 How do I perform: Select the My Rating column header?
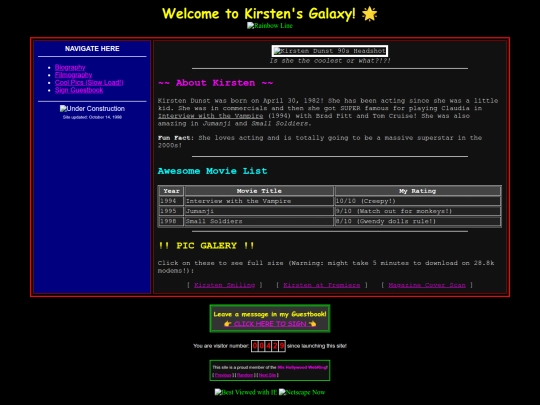417,191
